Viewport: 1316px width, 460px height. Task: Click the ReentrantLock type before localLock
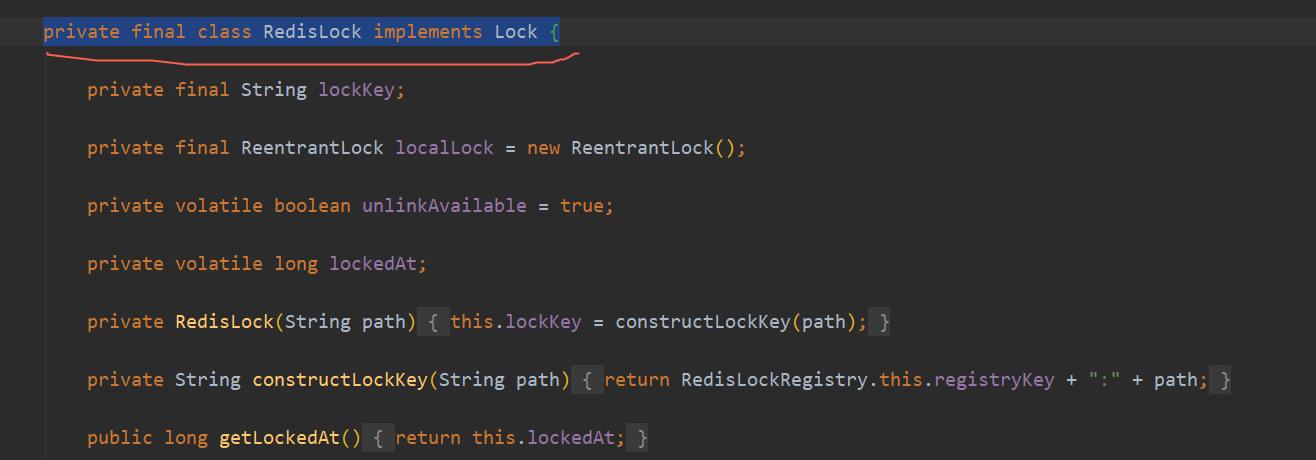pos(312,148)
